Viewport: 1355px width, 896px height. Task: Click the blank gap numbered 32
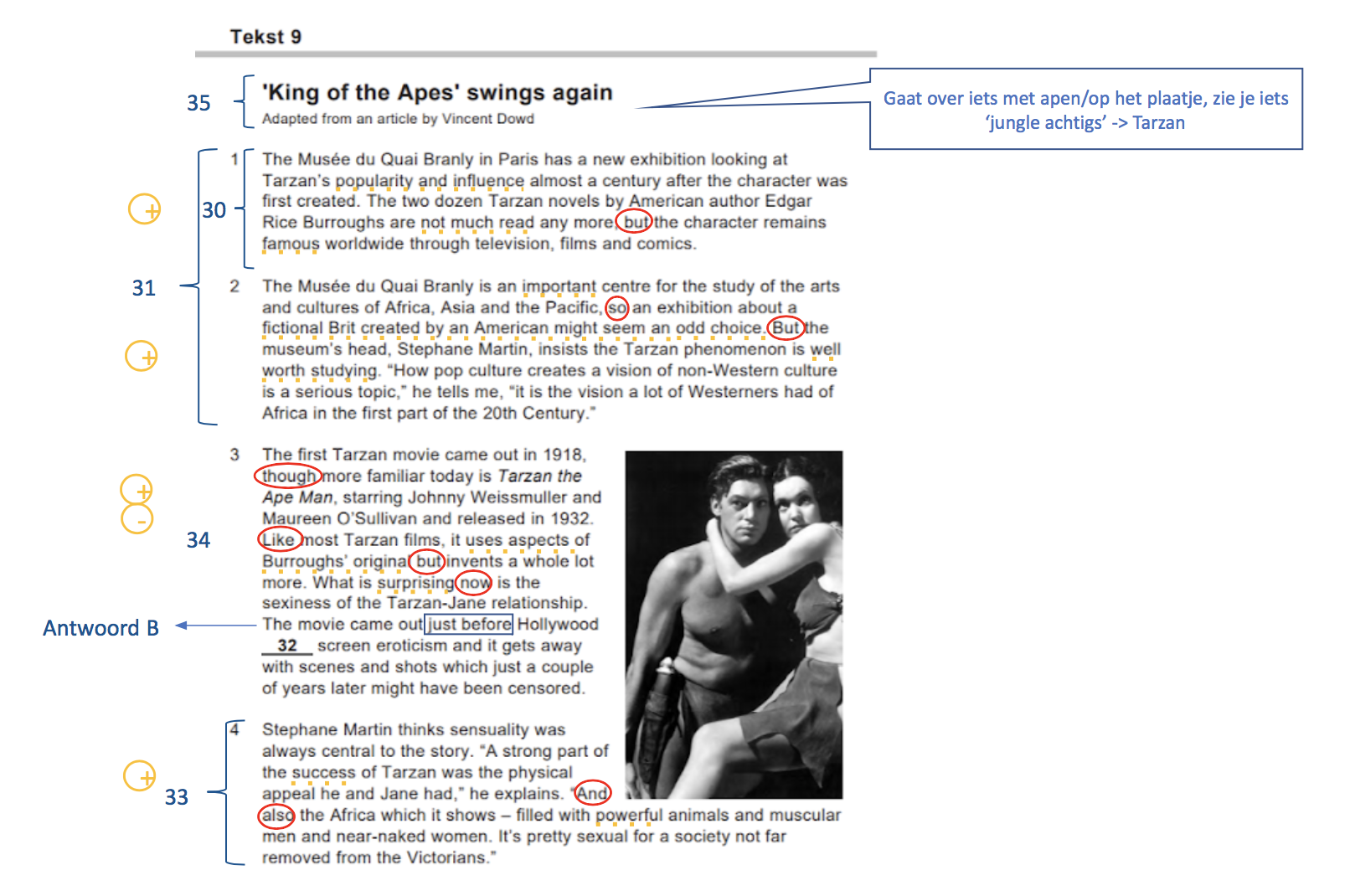[x=287, y=646]
